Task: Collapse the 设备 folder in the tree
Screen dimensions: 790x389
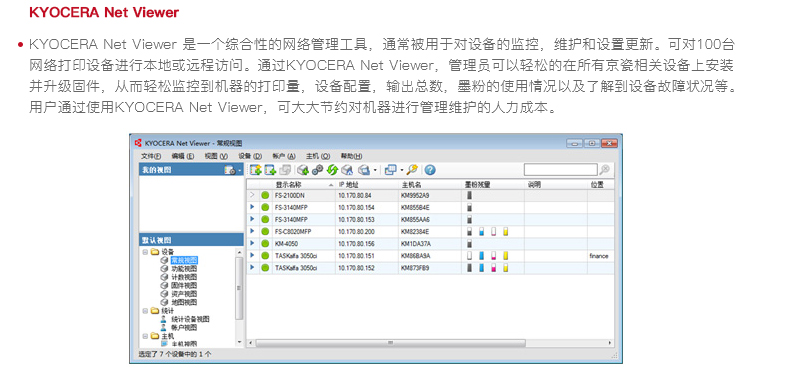Action: point(145,252)
